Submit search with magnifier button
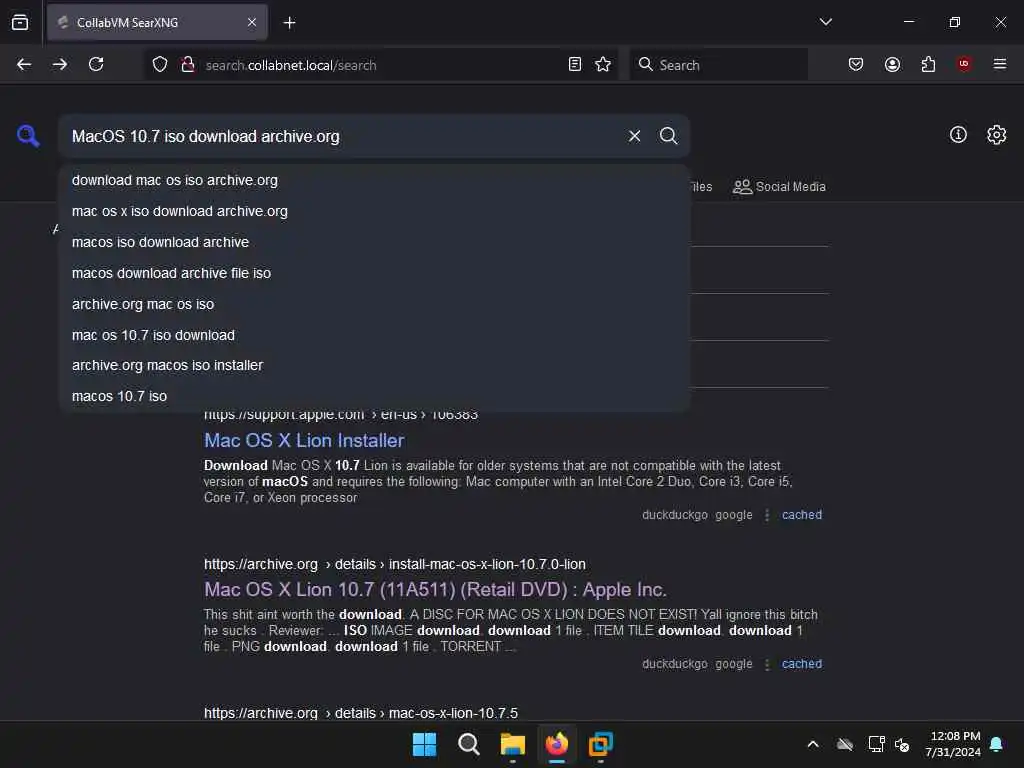Screen dimensions: 1024x768 click(668, 136)
